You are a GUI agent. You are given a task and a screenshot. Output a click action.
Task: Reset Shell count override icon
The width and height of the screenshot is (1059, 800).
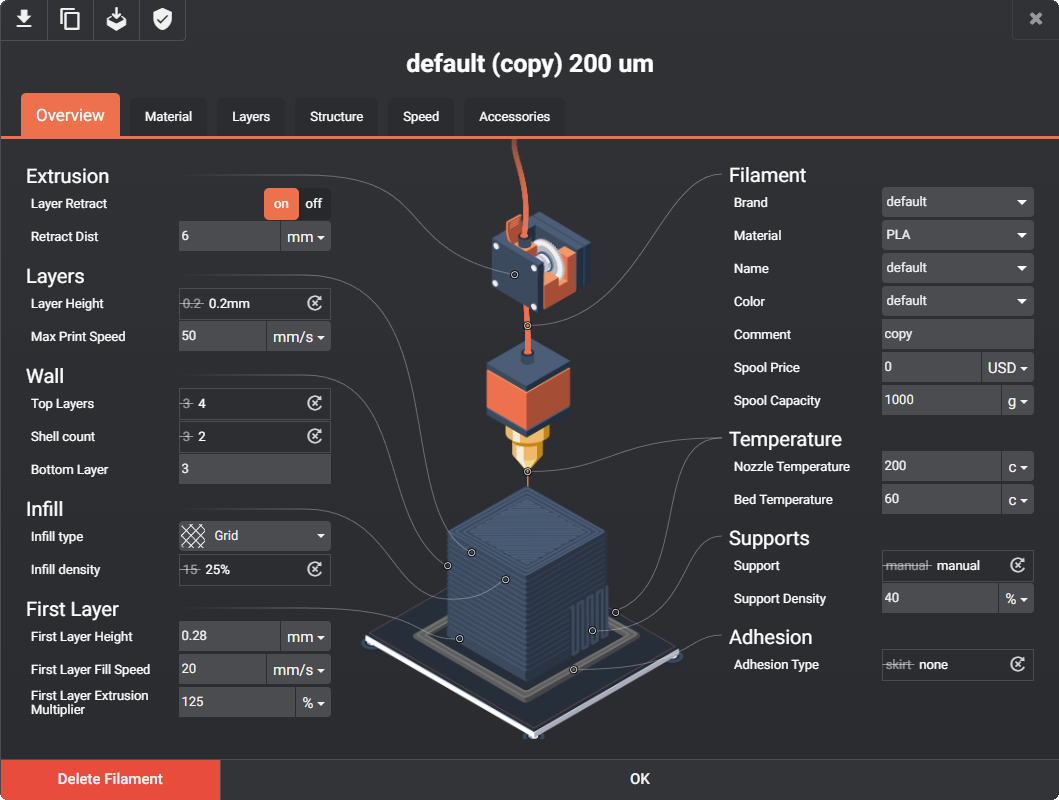[315, 436]
